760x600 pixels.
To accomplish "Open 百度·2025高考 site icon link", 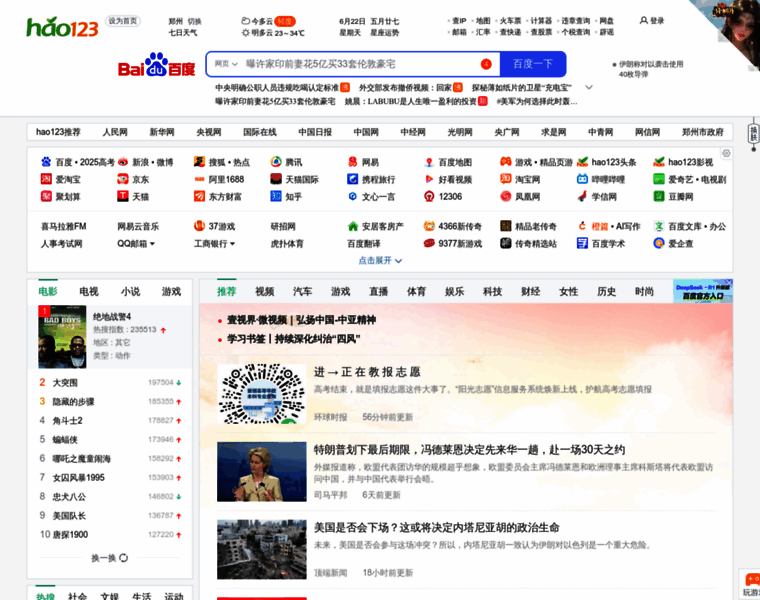I will coord(46,162).
